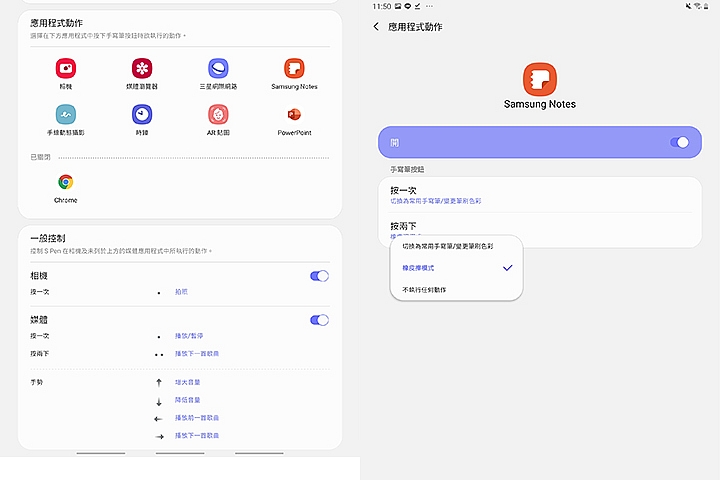
Task: Open the Clock (時鐘) app action
Action: [x=142, y=114]
